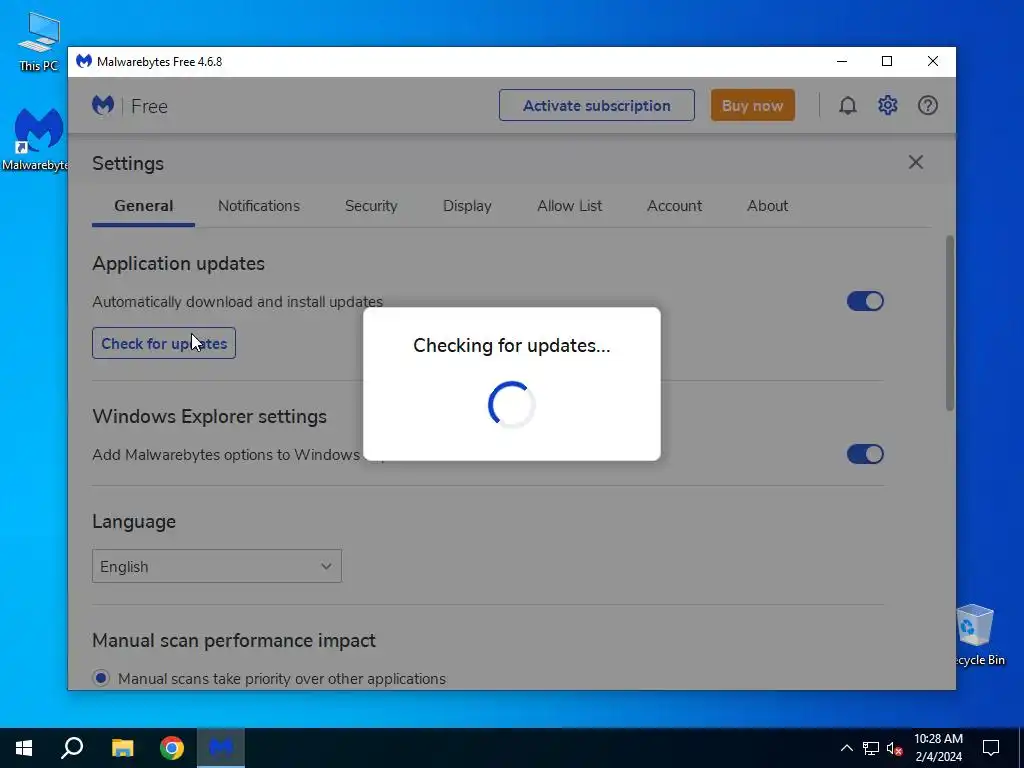Click the Application updates heading
1024x768 pixels.
(x=178, y=263)
